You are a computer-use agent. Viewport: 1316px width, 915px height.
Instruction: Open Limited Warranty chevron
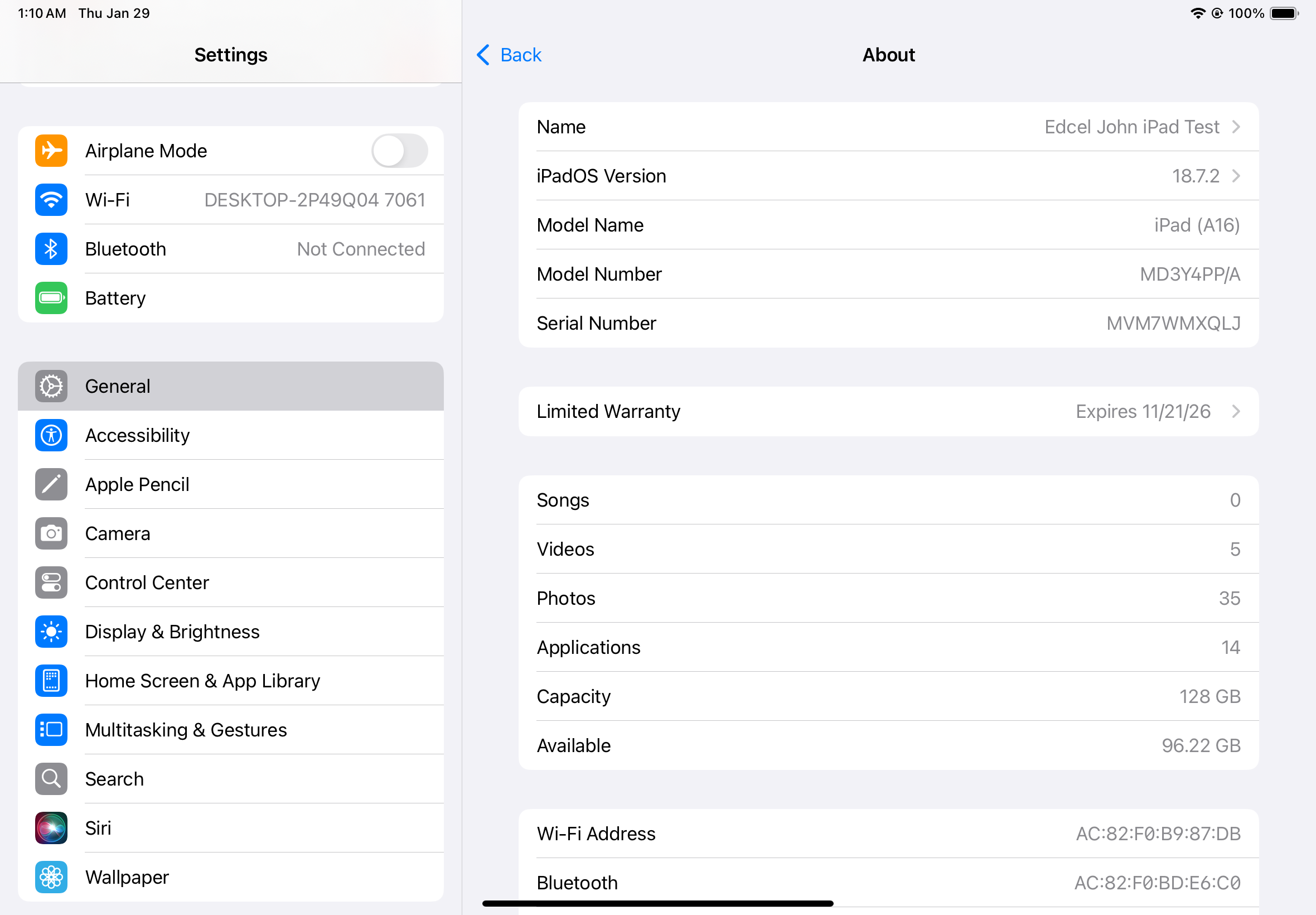[1236, 412]
